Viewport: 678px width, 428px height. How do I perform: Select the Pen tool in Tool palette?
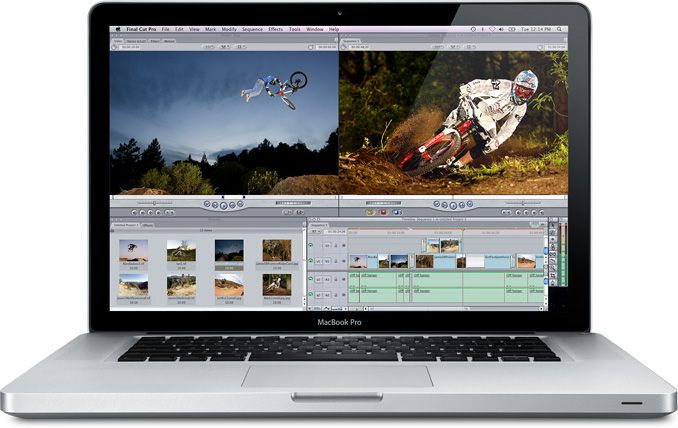(x=553, y=283)
